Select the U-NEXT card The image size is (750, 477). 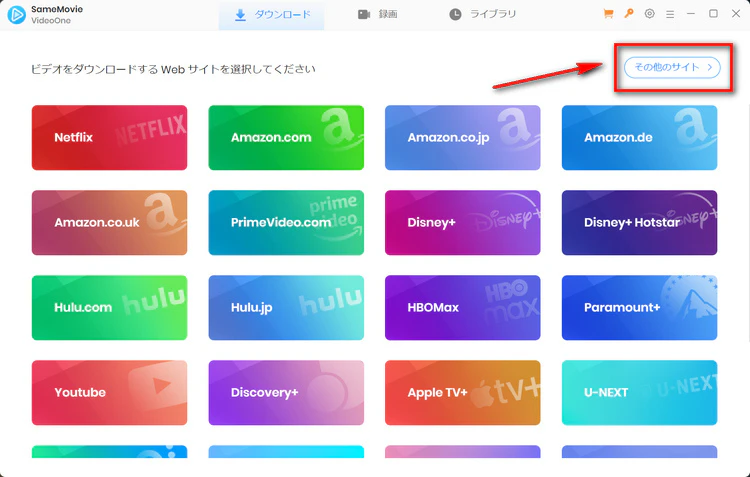tap(640, 393)
